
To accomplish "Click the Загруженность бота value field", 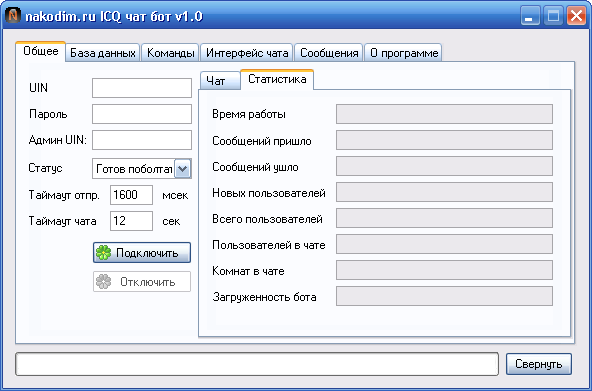I will coord(444,296).
